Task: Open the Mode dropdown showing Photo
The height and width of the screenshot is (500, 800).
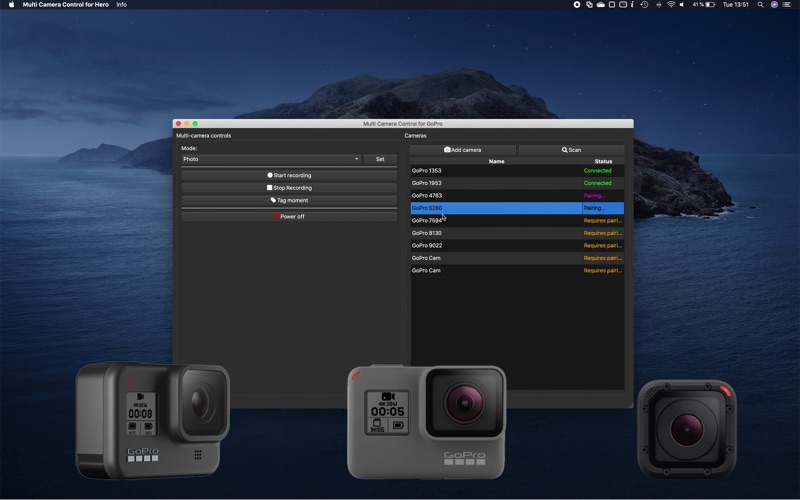Action: [271, 159]
